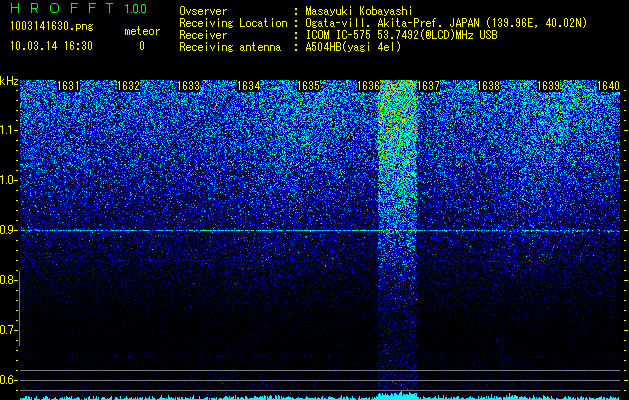Click the 0.9 kHz axis label
This screenshot has height=400, width=629.
point(7,230)
